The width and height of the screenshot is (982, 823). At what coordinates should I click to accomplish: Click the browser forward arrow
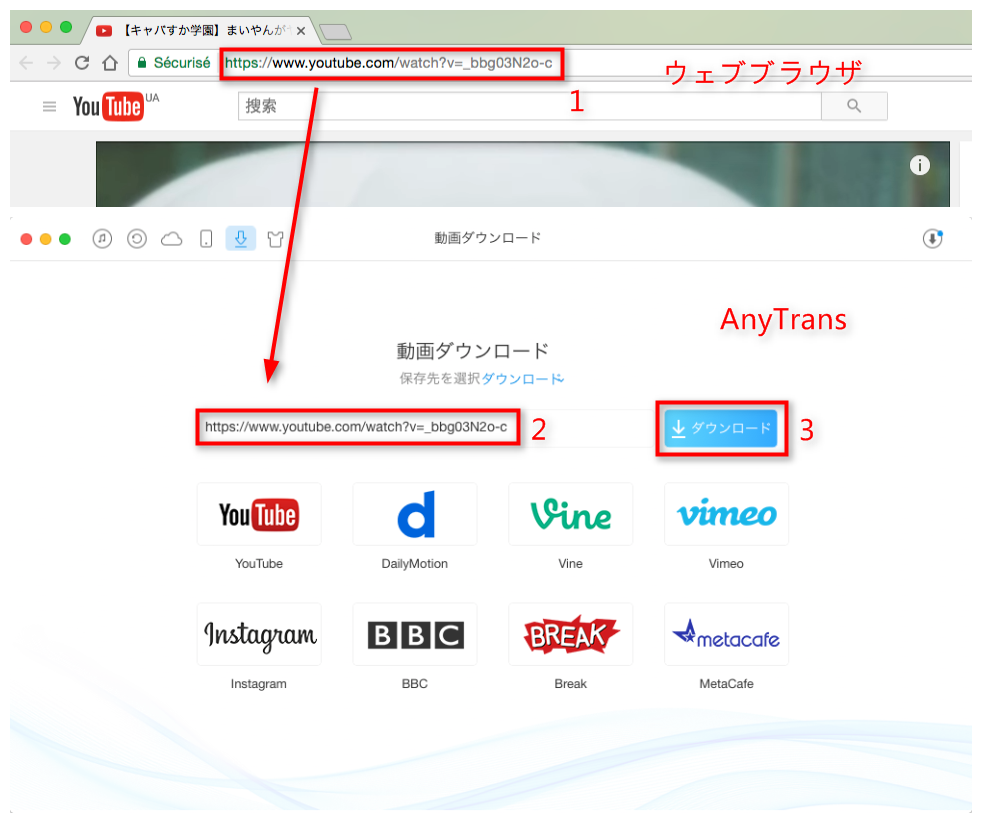coord(54,63)
